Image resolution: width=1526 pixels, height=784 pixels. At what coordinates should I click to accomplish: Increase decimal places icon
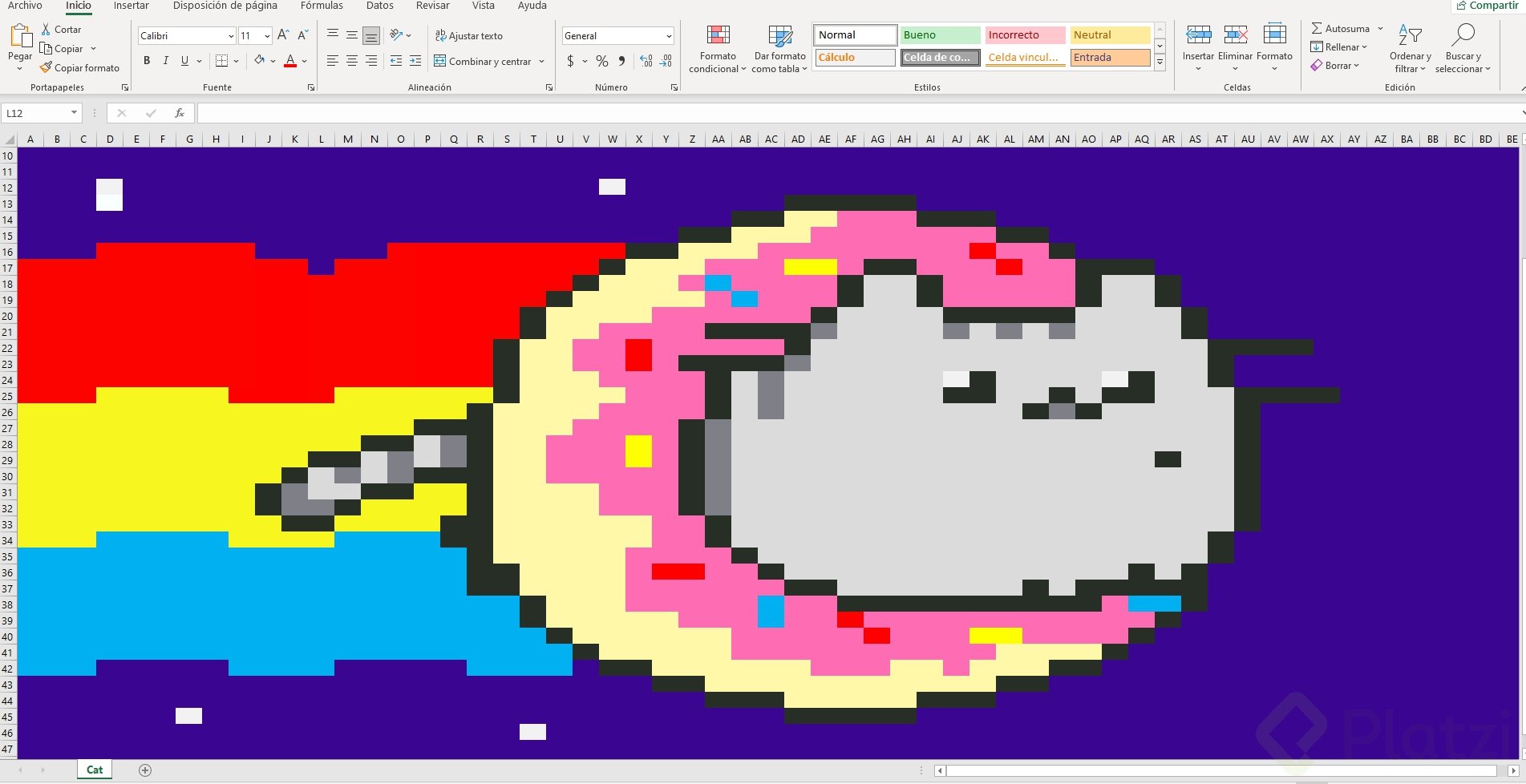646,61
